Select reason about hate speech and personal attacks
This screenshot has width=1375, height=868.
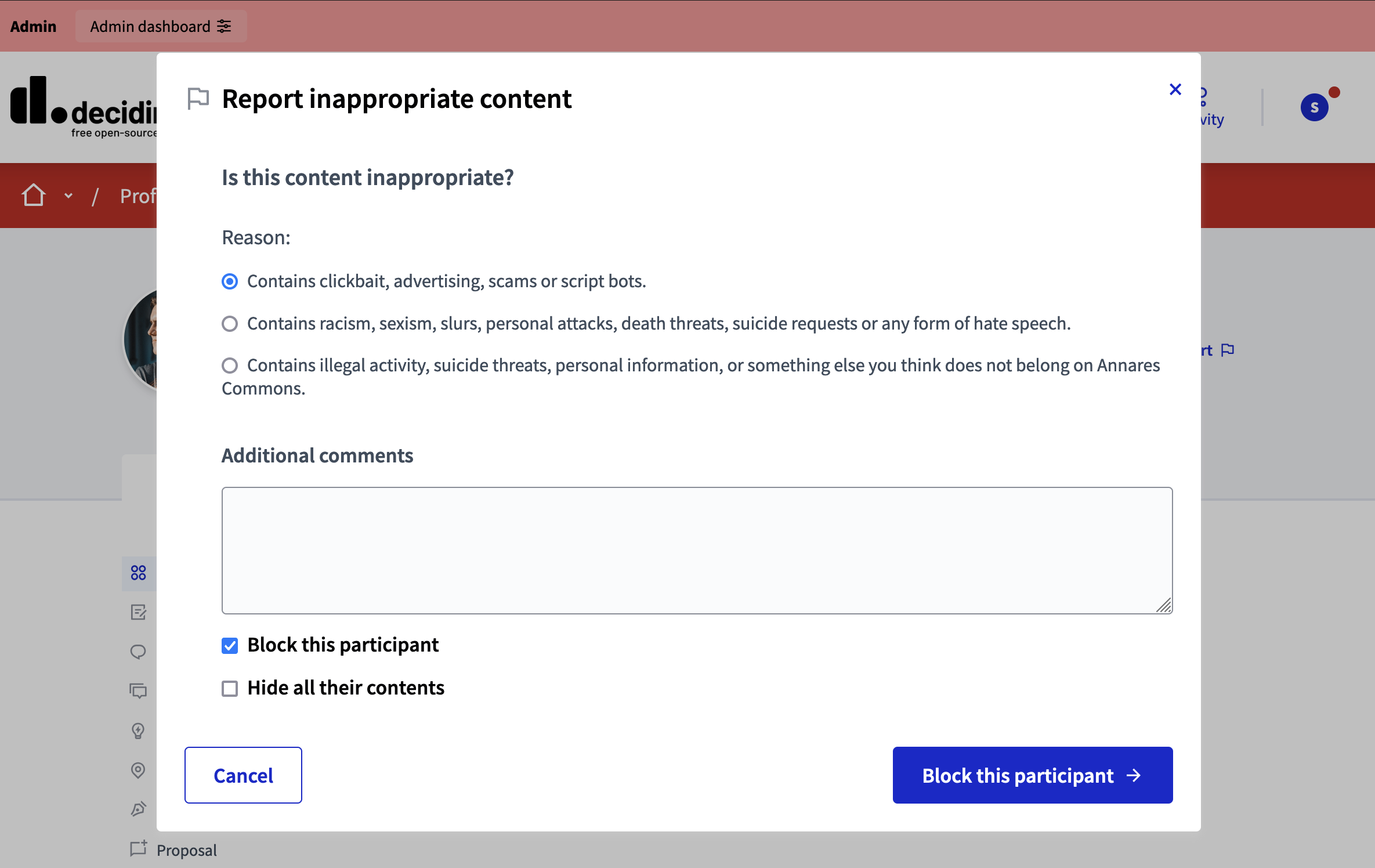point(230,324)
